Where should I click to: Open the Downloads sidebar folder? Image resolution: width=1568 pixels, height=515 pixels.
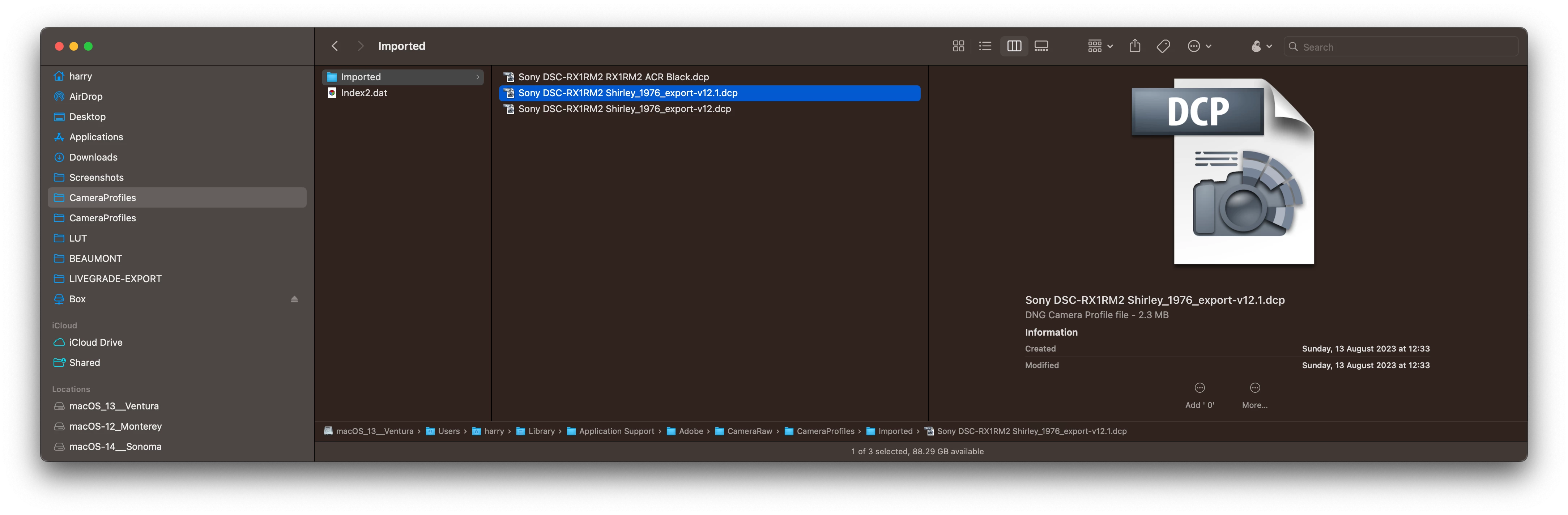click(93, 157)
